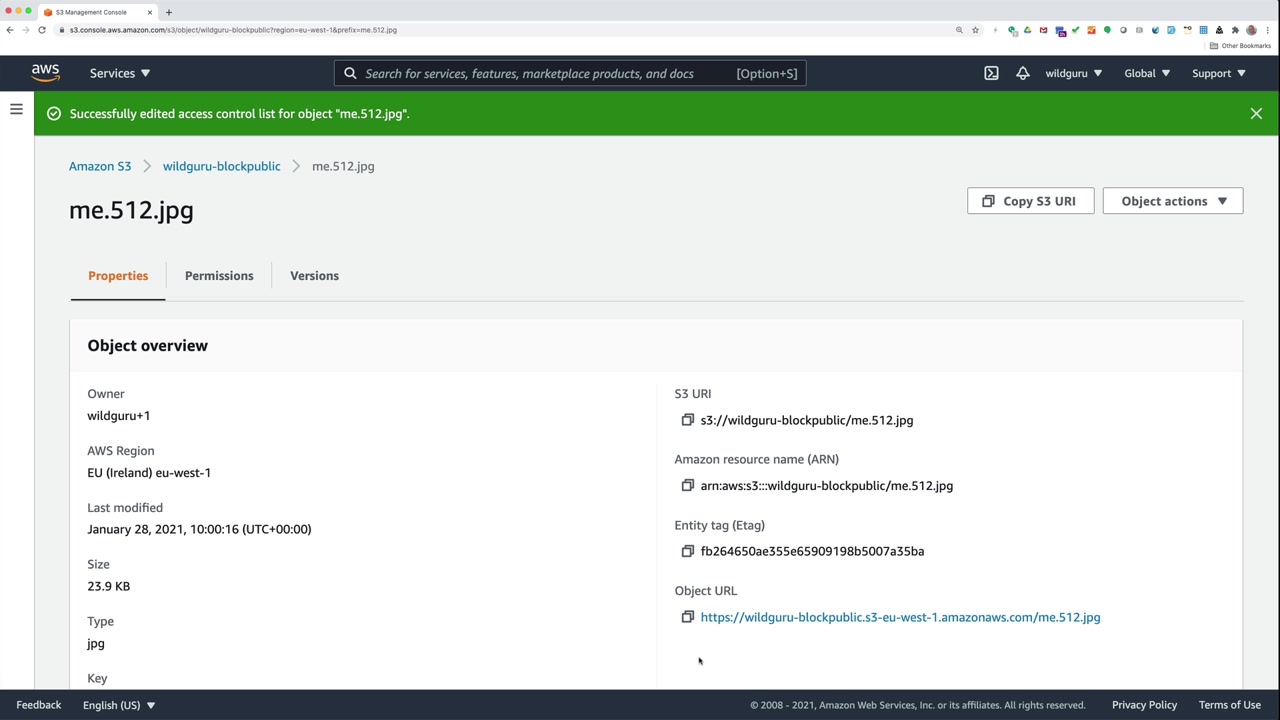1280x720 pixels.
Task: Click the search magnifier icon in AWS header
Action: point(350,73)
